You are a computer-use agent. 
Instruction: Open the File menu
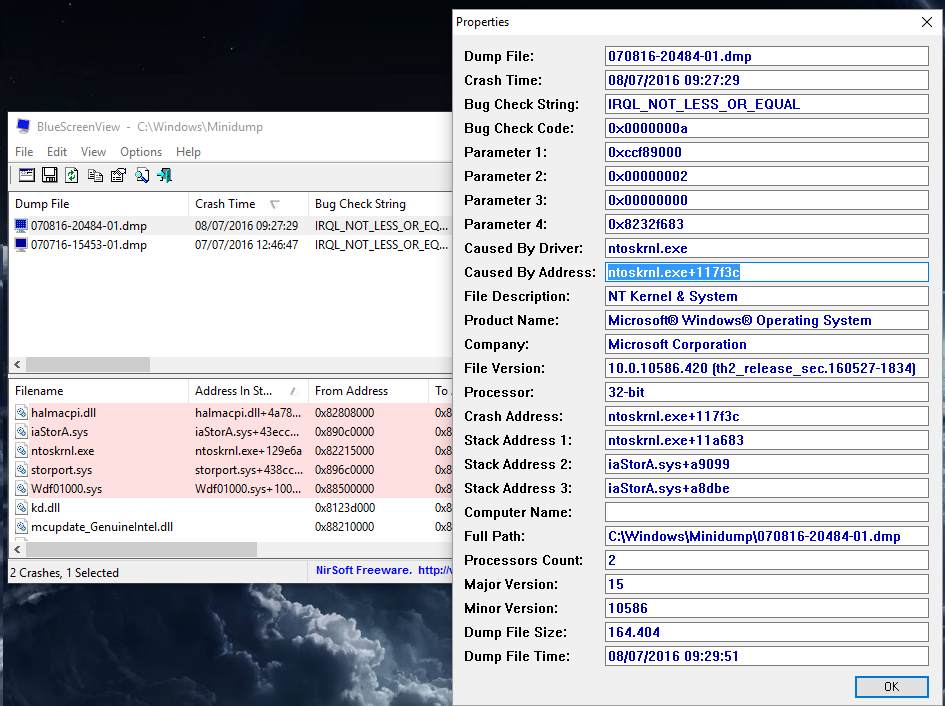pos(24,152)
